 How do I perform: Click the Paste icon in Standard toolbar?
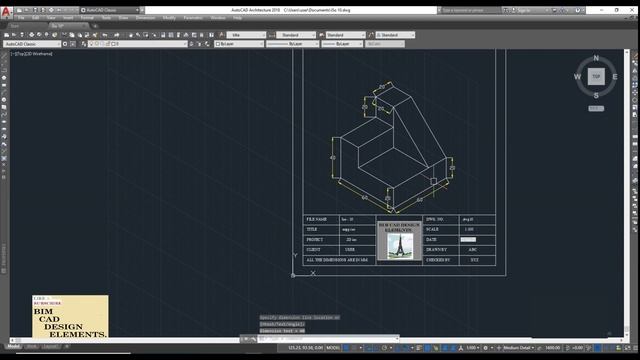pyautogui.click(x=80, y=35)
